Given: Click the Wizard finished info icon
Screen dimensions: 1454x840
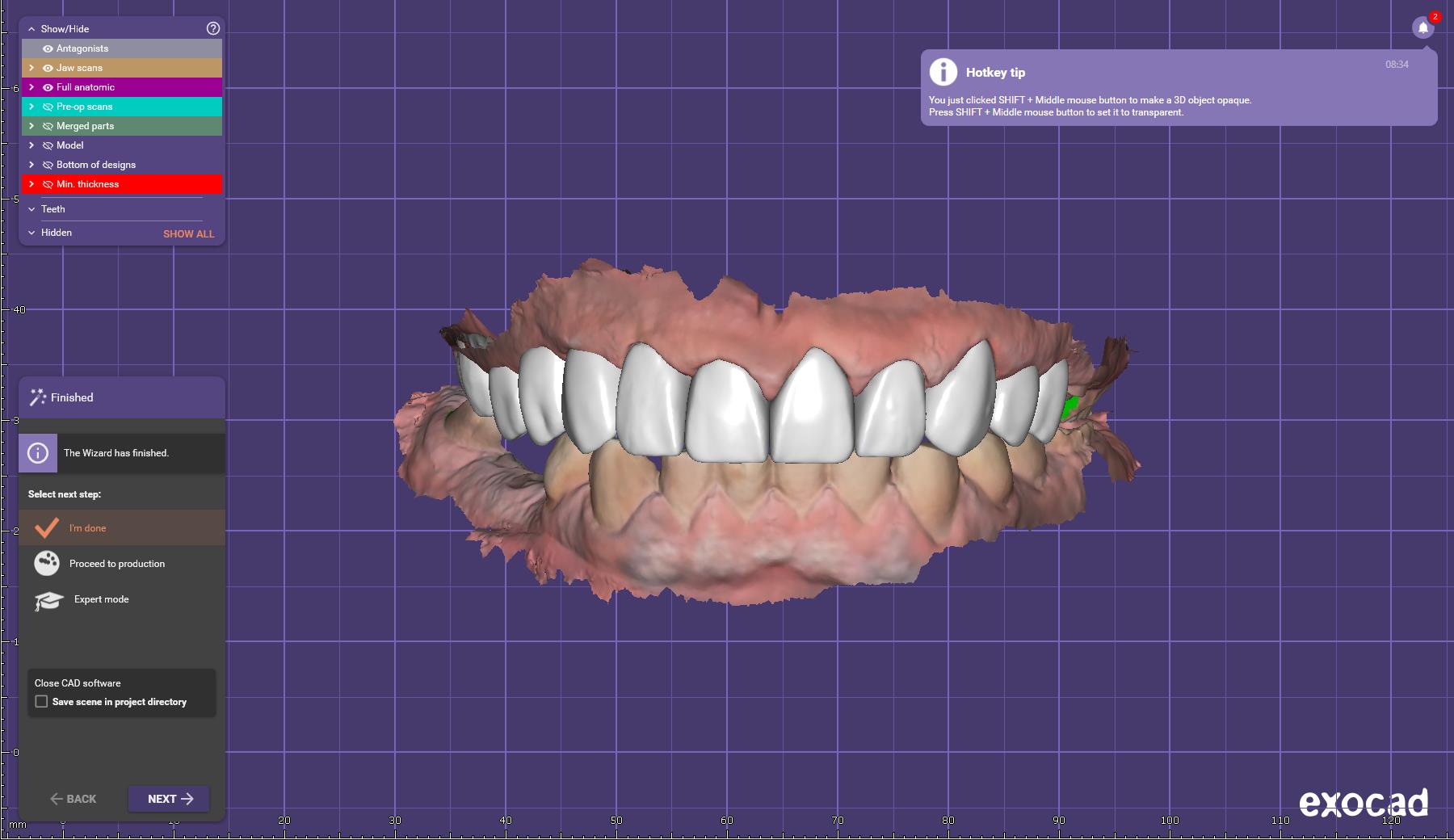Looking at the screenshot, I should (38, 453).
